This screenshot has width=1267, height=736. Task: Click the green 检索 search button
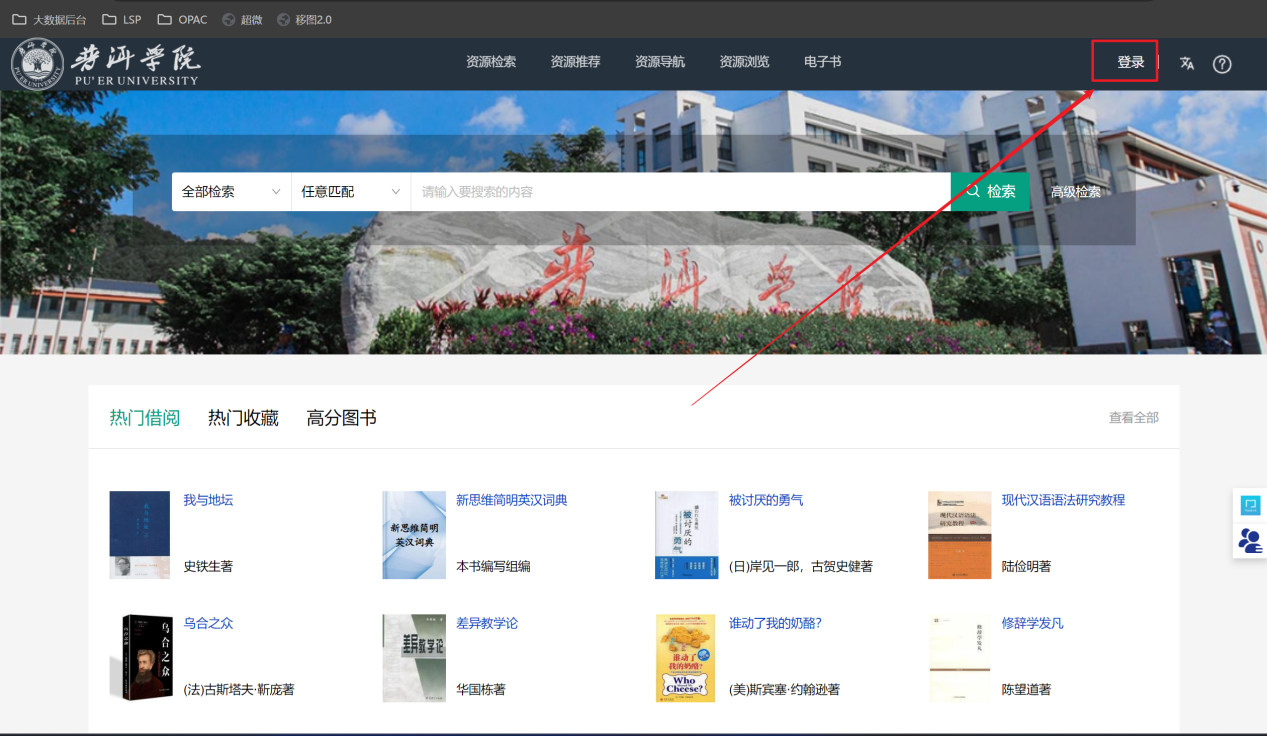(990, 192)
